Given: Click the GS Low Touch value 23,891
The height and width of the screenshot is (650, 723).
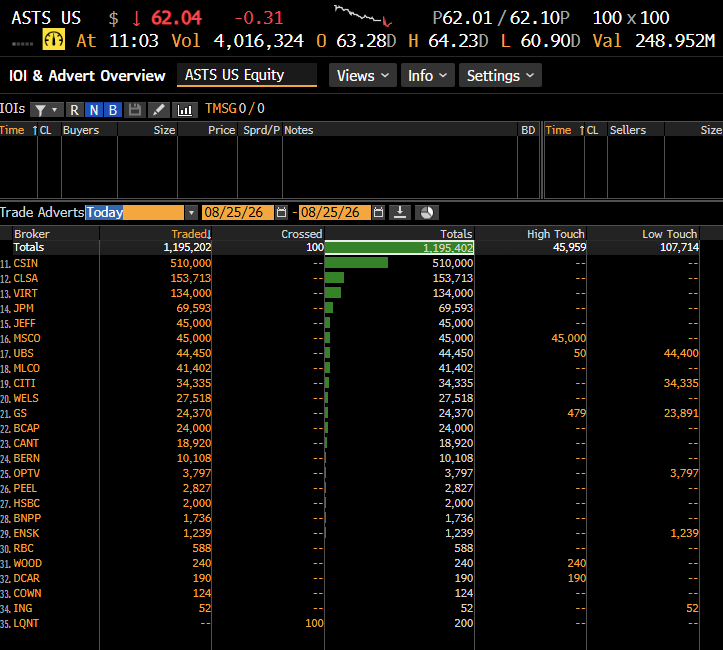Looking at the screenshot, I should pos(681,413).
